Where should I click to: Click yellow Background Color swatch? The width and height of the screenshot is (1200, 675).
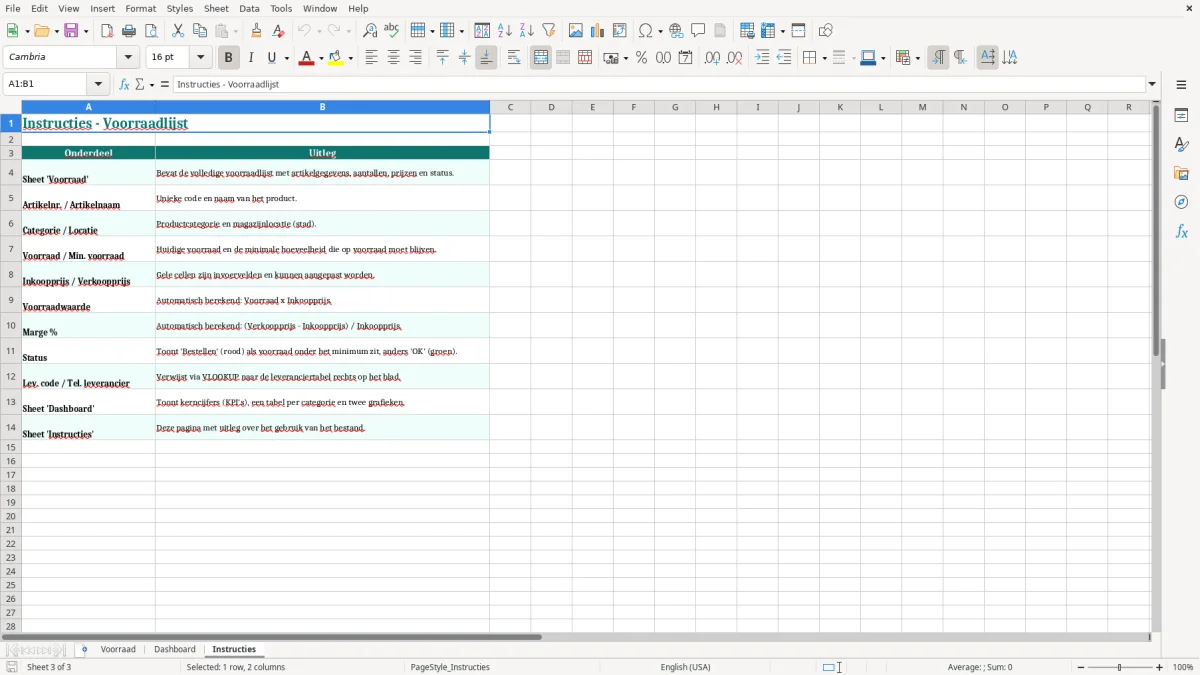335,58
